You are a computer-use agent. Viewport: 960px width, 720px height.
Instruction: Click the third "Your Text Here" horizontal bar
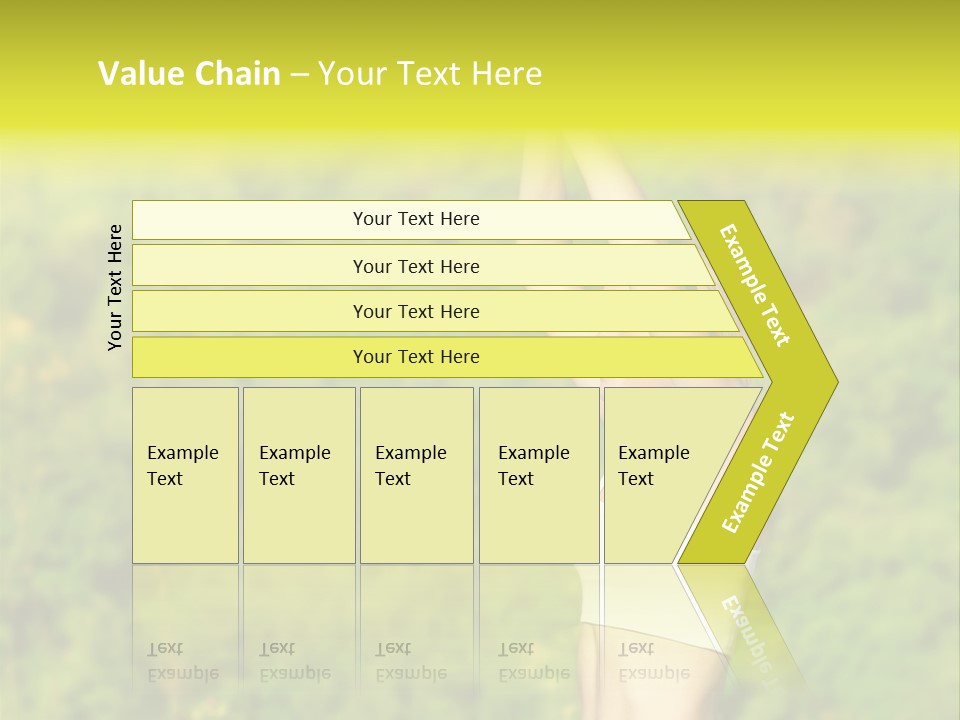coord(435,311)
